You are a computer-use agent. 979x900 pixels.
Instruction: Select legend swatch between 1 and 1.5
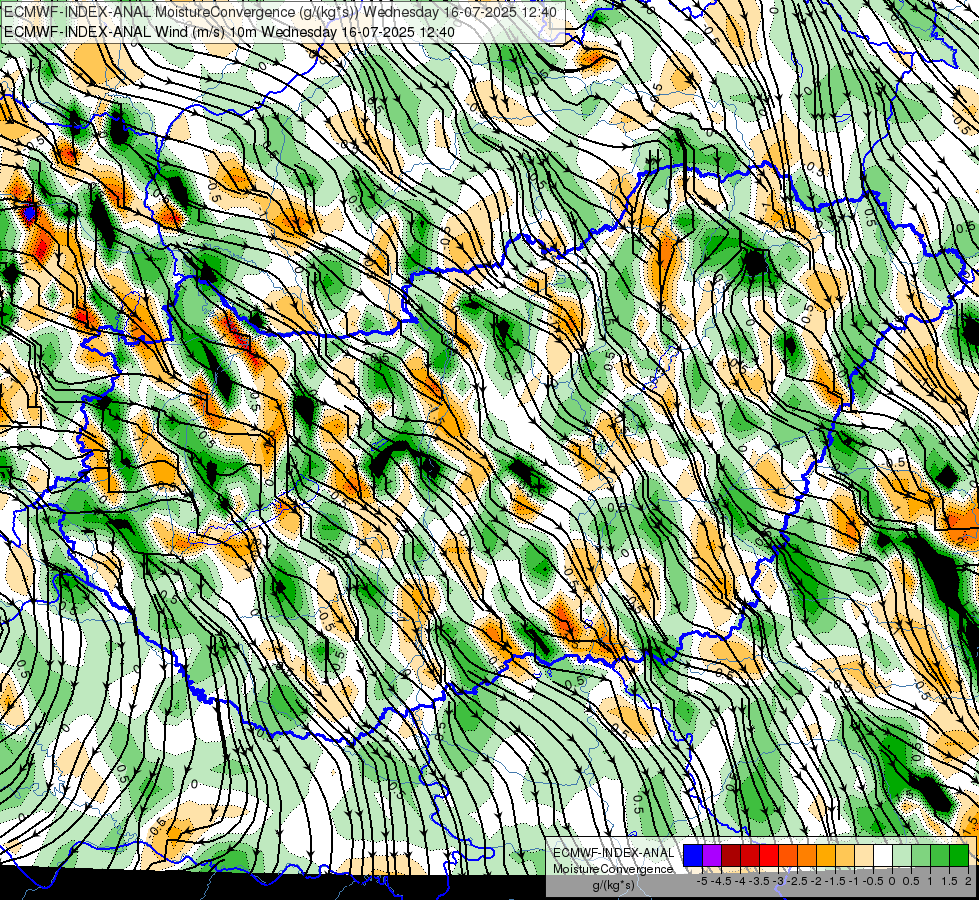pos(940,855)
